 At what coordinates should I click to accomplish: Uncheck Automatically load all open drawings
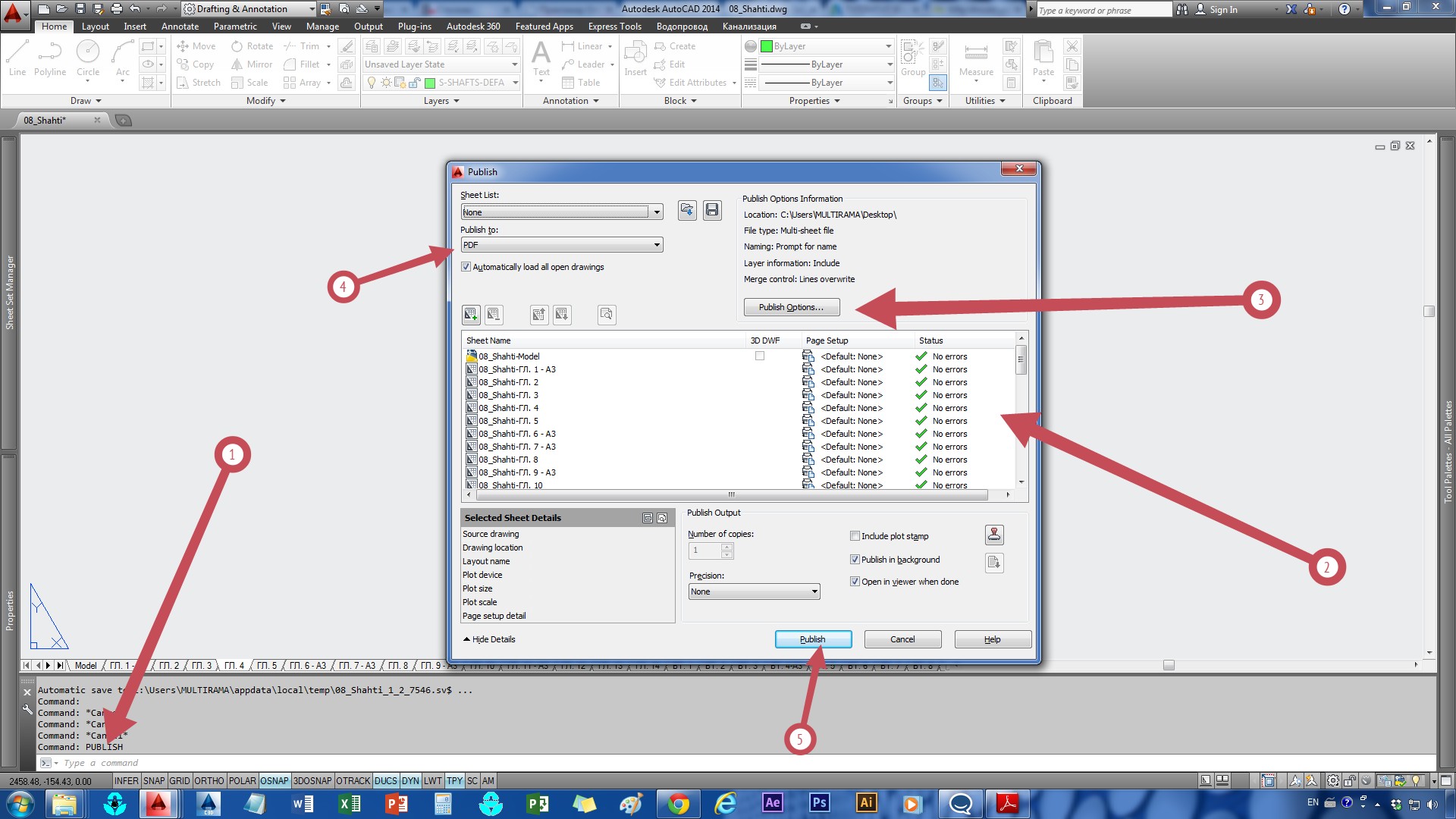[466, 267]
